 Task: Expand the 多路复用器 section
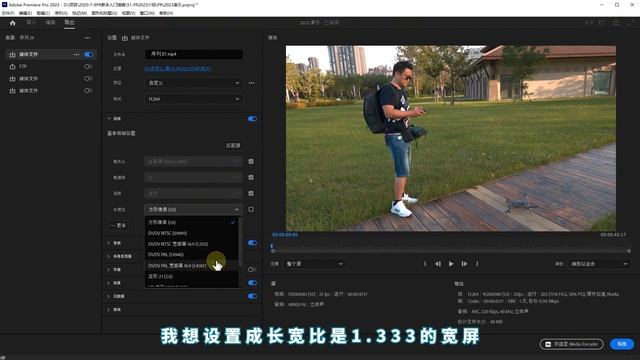tap(109, 256)
